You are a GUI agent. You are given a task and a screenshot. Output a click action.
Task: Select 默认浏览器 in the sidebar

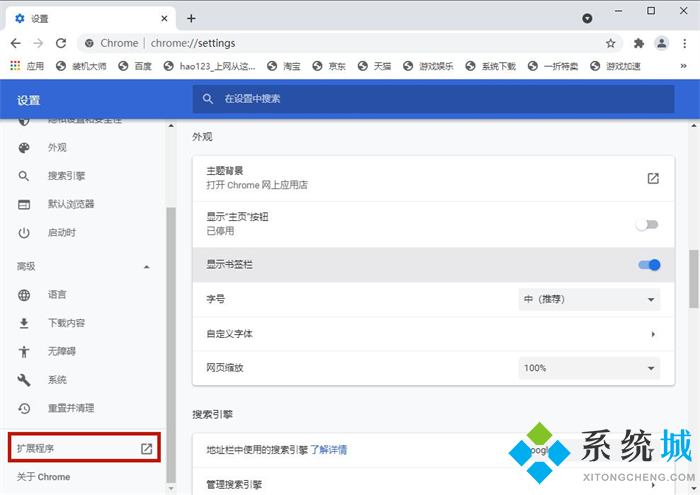(71, 204)
